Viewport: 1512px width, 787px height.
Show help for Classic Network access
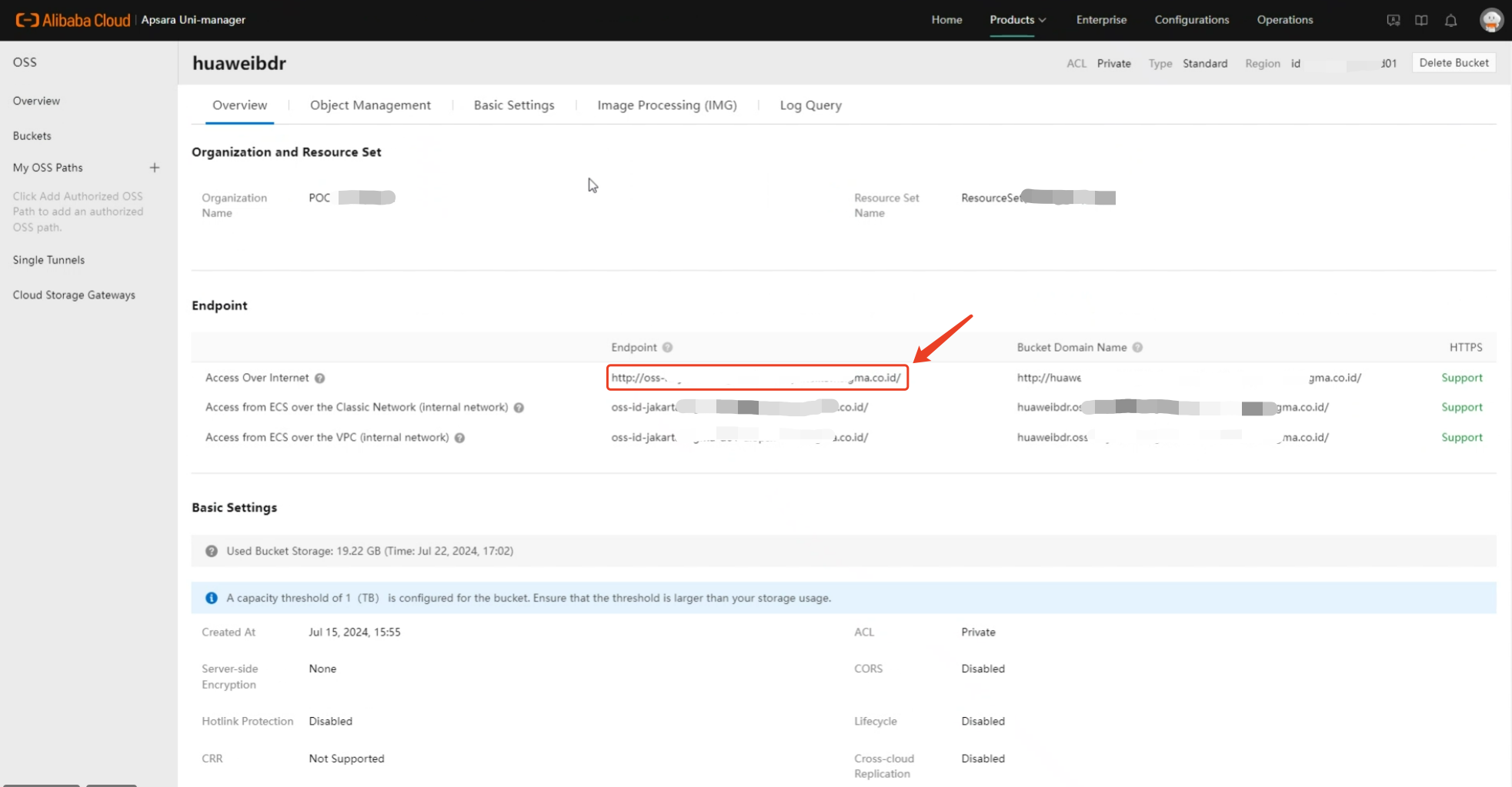pyautogui.click(x=519, y=408)
